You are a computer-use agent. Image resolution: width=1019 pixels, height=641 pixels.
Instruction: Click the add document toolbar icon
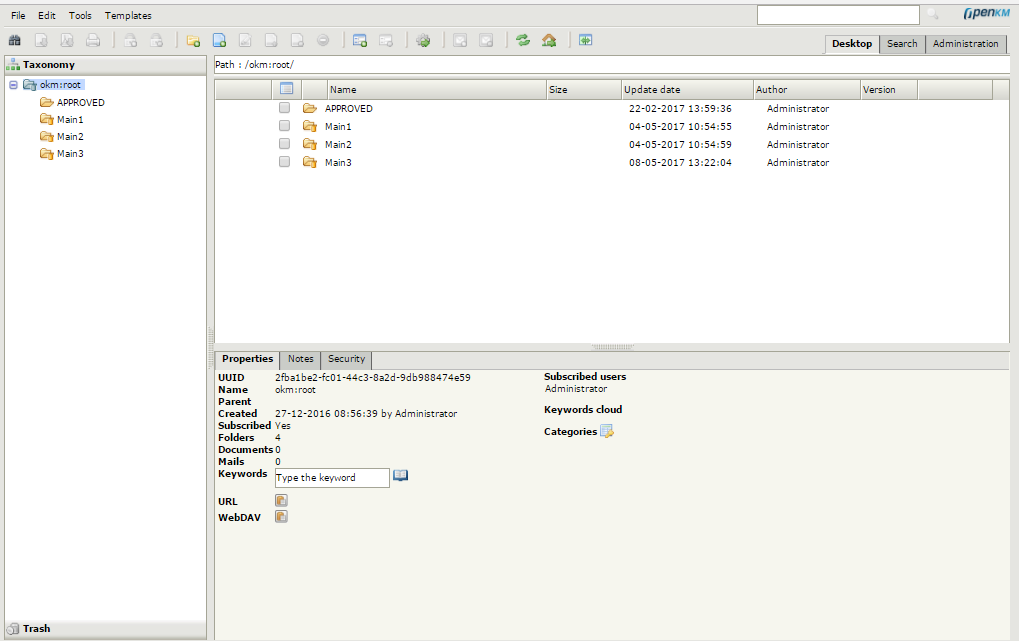click(x=219, y=41)
